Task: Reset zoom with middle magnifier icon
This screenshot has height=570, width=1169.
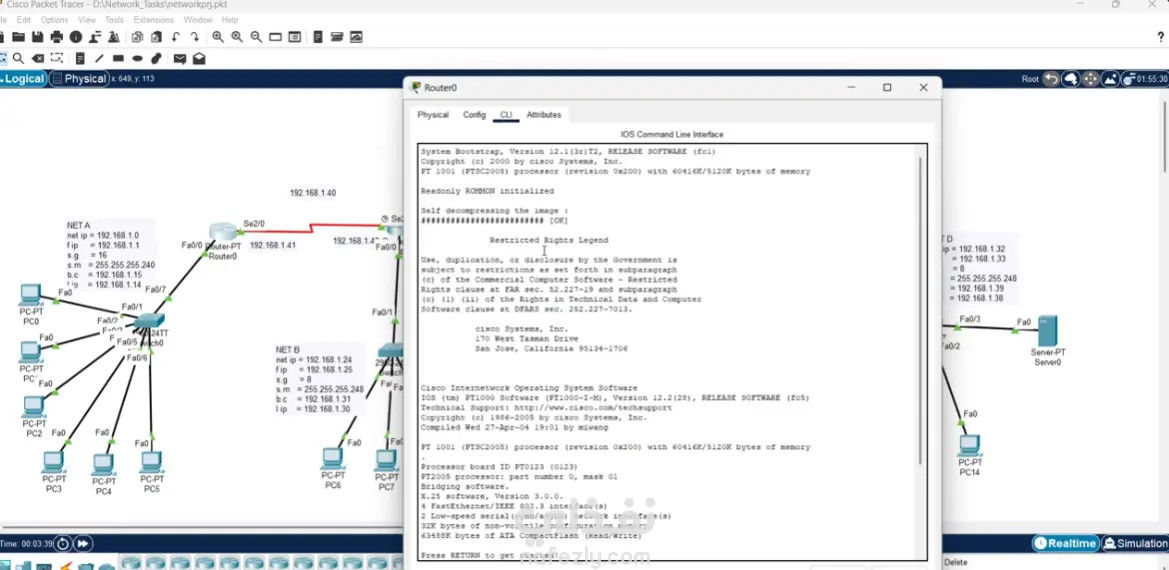Action: click(x=237, y=37)
